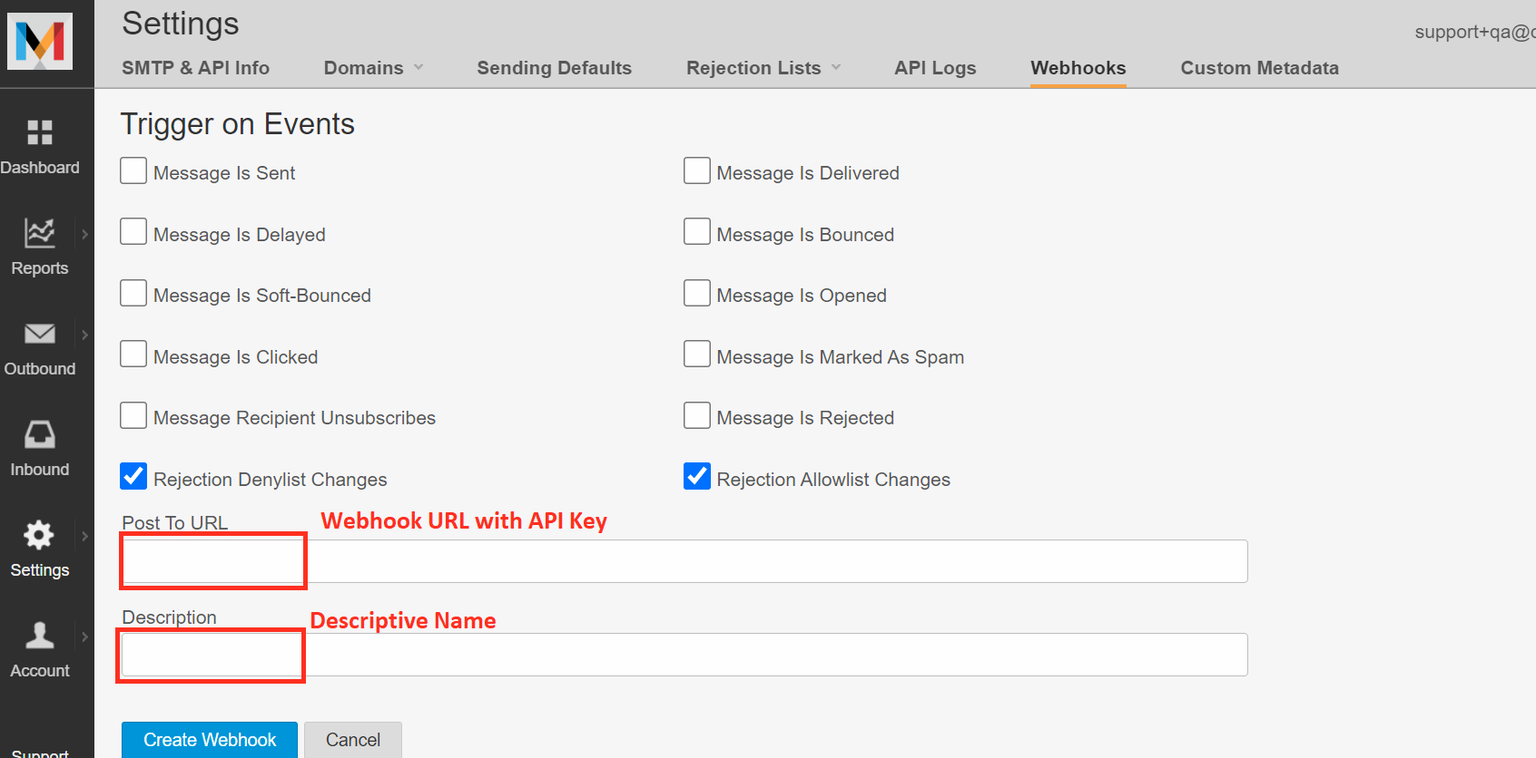Click the Support sidebar label
The image size is (1536, 758).
pyautogui.click(x=40, y=752)
